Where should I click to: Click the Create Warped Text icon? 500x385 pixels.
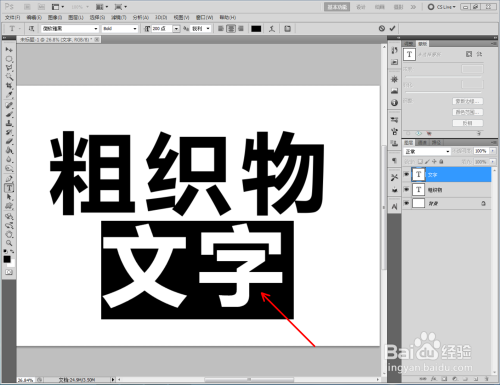pyautogui.click(x=272, y=29)
